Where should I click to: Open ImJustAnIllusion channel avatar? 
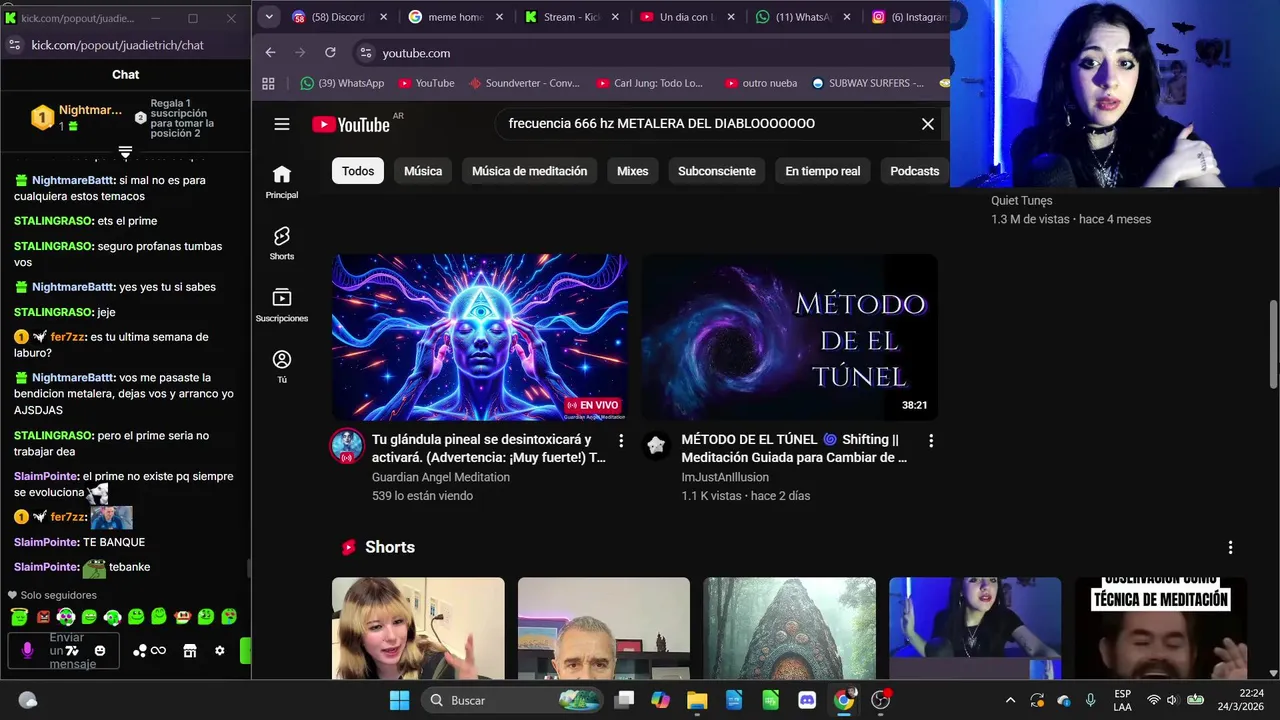point(656,446)
